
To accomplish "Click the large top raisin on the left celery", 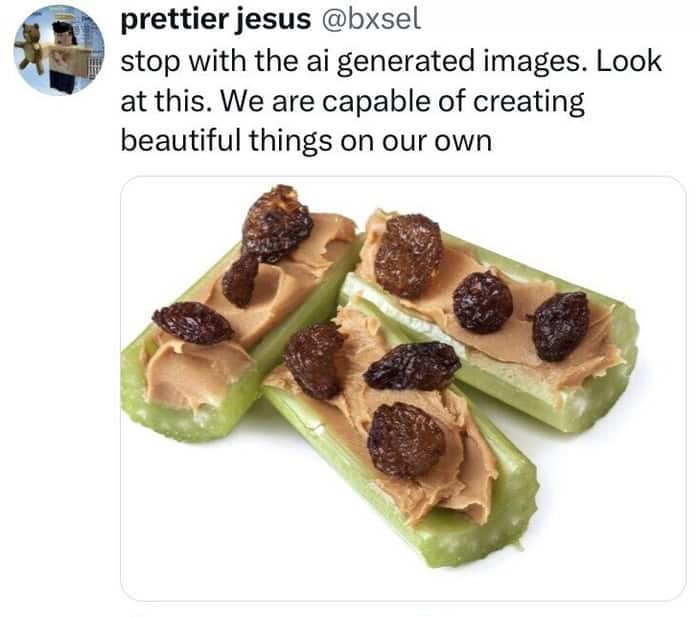I will click(275, 222).
